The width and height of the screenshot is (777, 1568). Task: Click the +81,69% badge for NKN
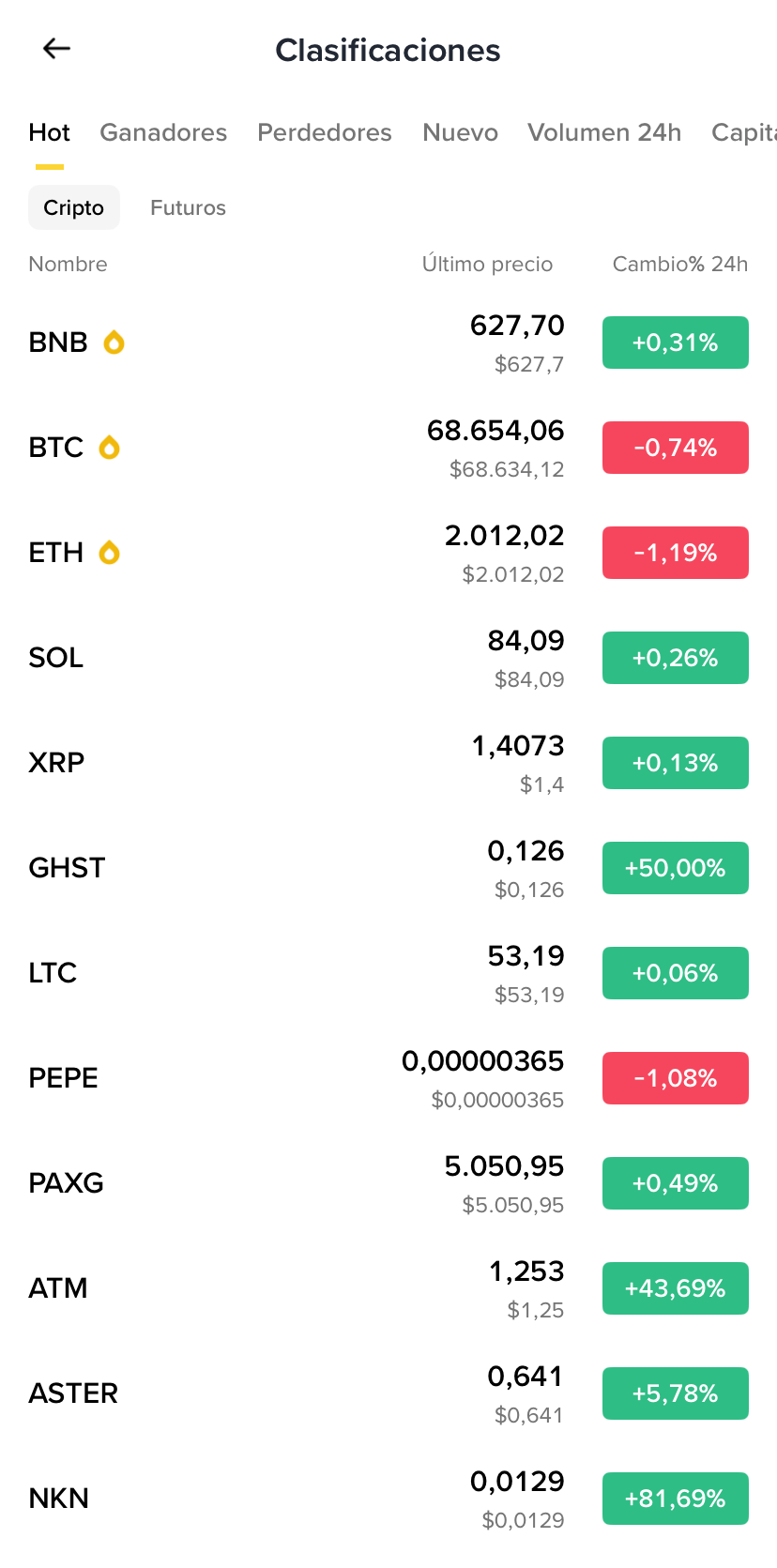676,1499
